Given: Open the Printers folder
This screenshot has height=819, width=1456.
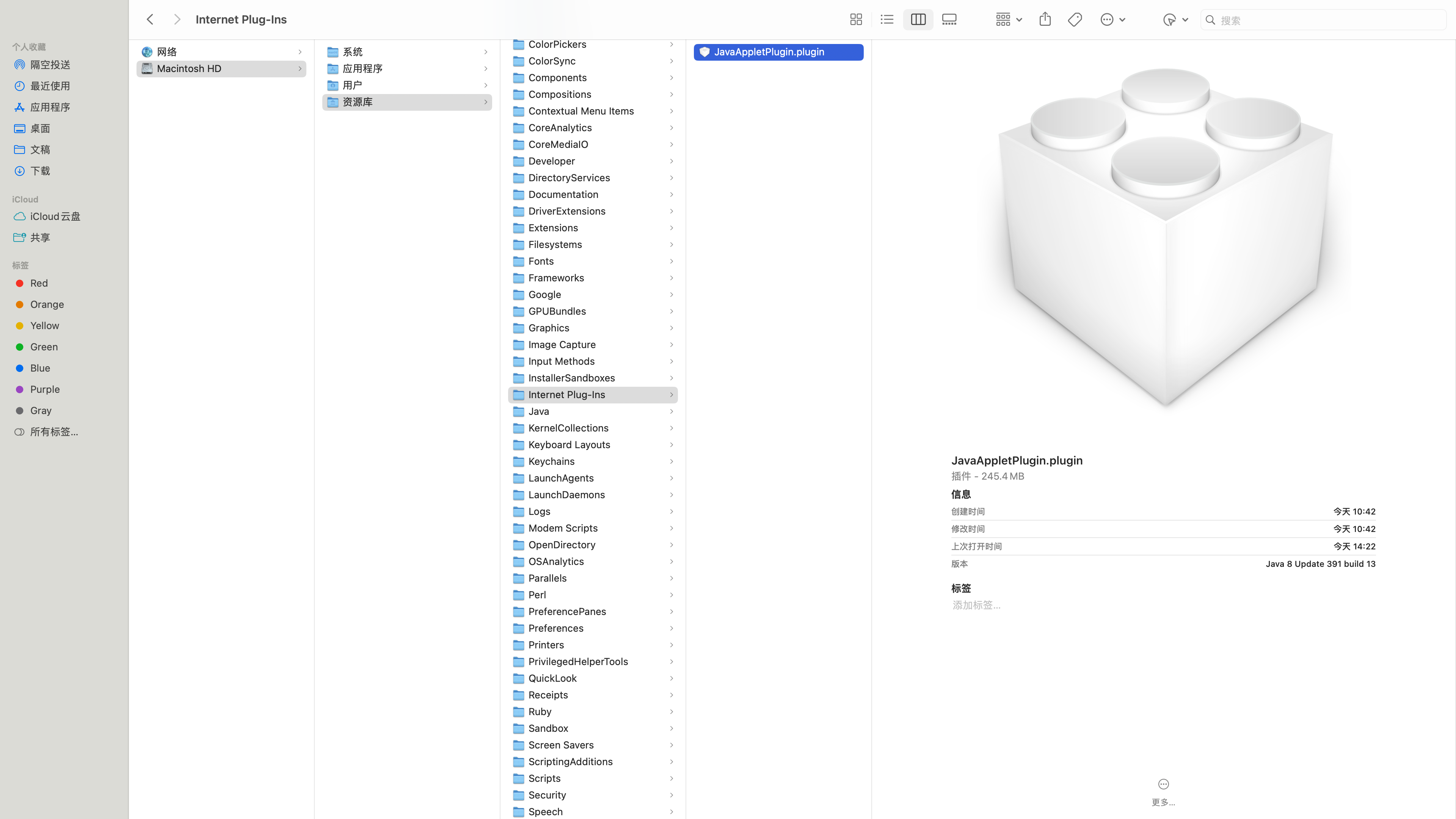Looking at the screenshot, I should (x=593, y=645).
